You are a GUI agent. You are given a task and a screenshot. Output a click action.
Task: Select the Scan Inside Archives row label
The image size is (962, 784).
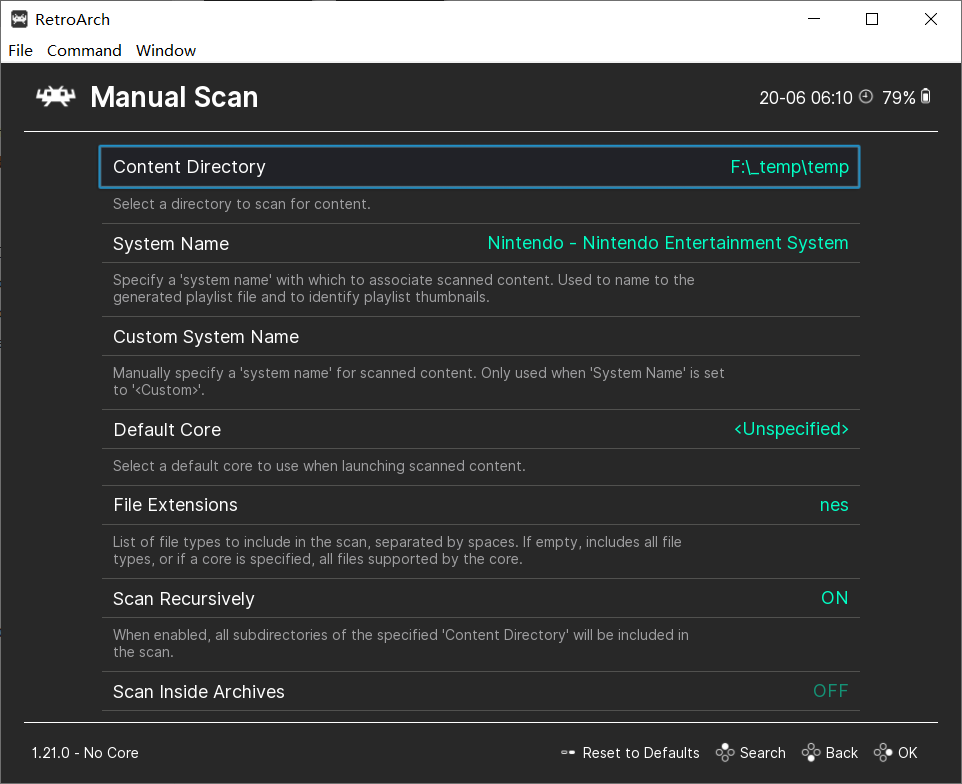point(199,692)
